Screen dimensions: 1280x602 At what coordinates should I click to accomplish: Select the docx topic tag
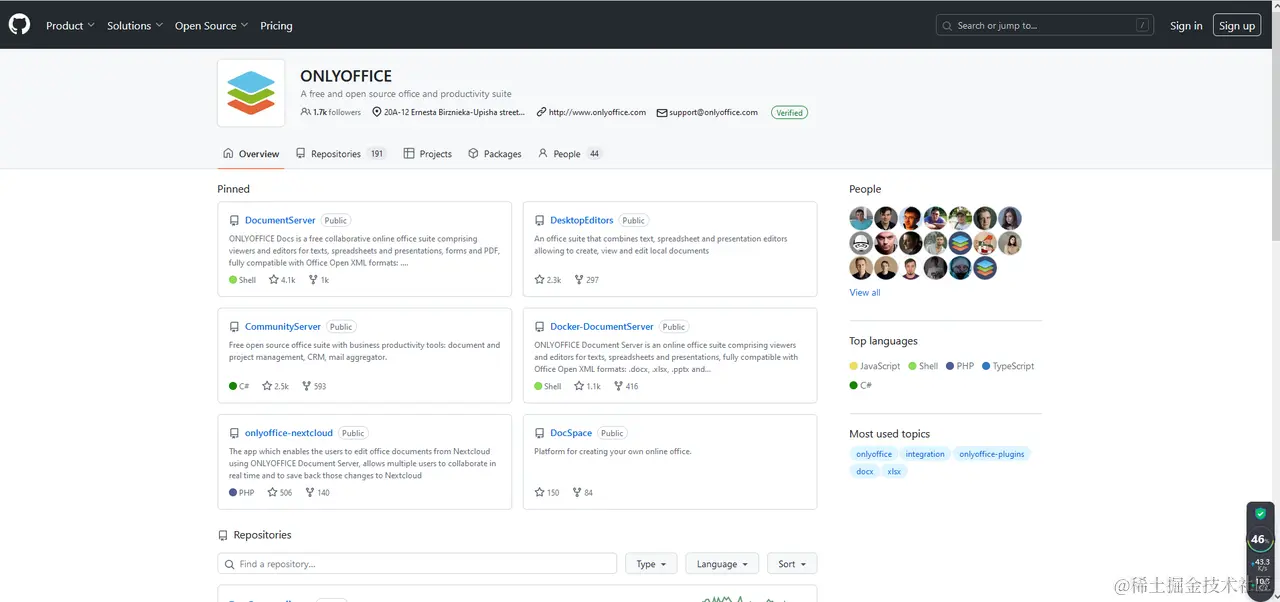point(865,471)
